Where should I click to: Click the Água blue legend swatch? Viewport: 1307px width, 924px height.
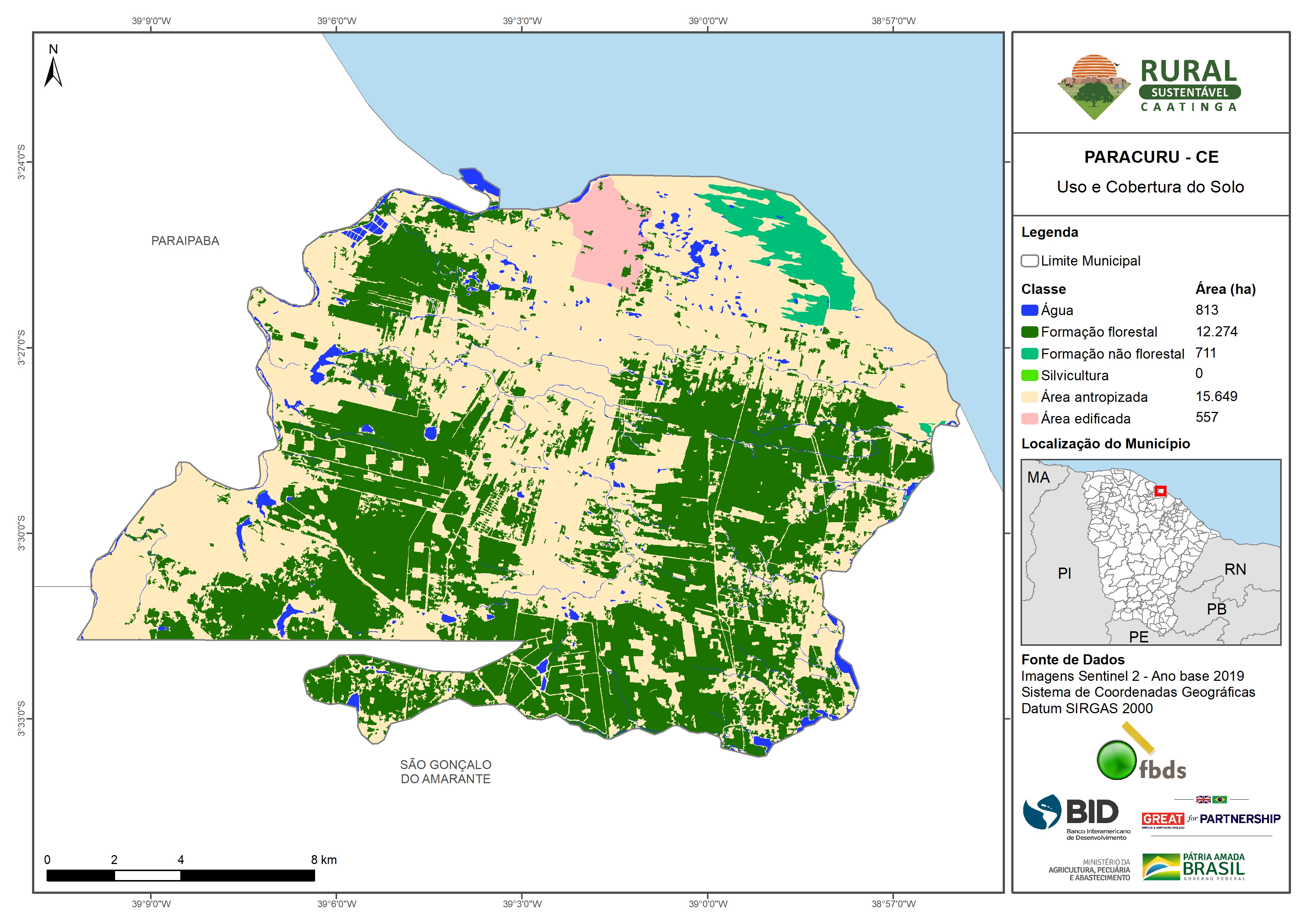point(1029,310)
